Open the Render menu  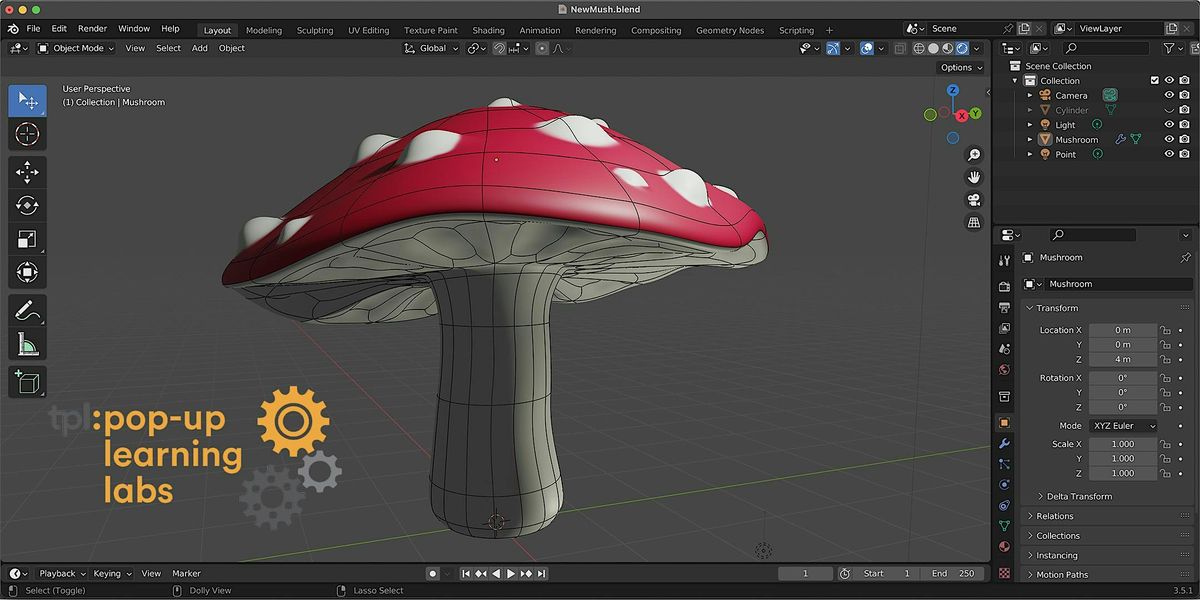click(92, 28)
